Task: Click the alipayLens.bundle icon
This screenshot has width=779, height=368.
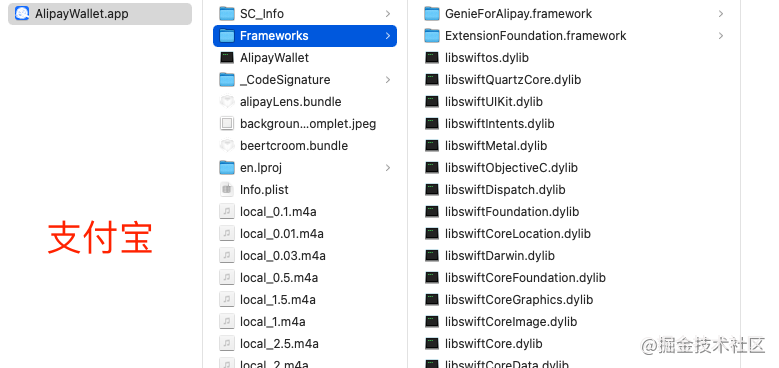Action: coord(227,102)
